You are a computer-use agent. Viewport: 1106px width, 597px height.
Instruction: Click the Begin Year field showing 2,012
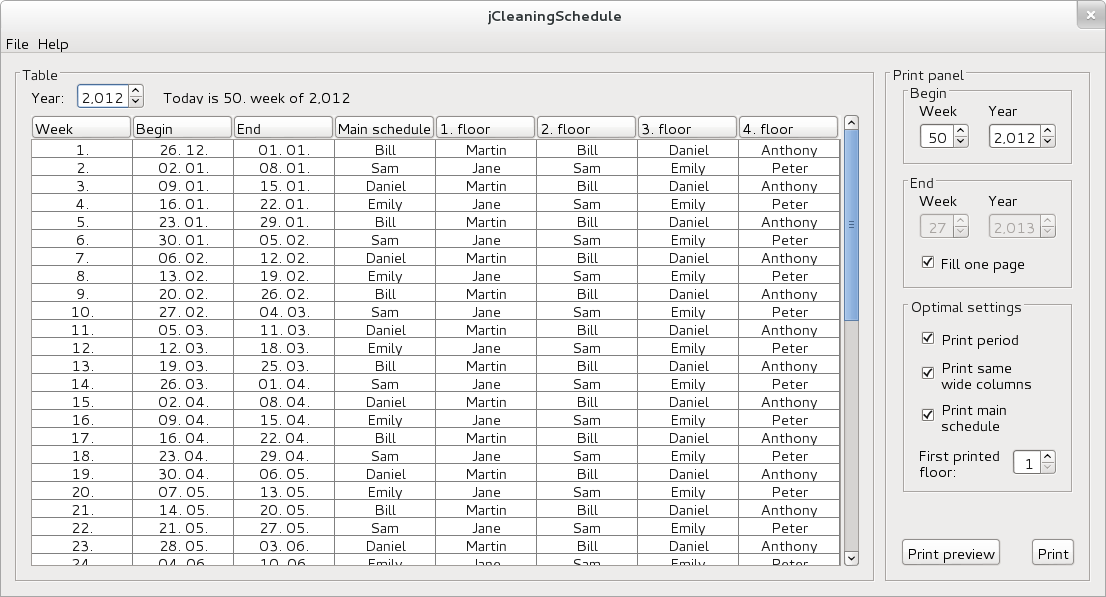click(x=1015, y=137)
